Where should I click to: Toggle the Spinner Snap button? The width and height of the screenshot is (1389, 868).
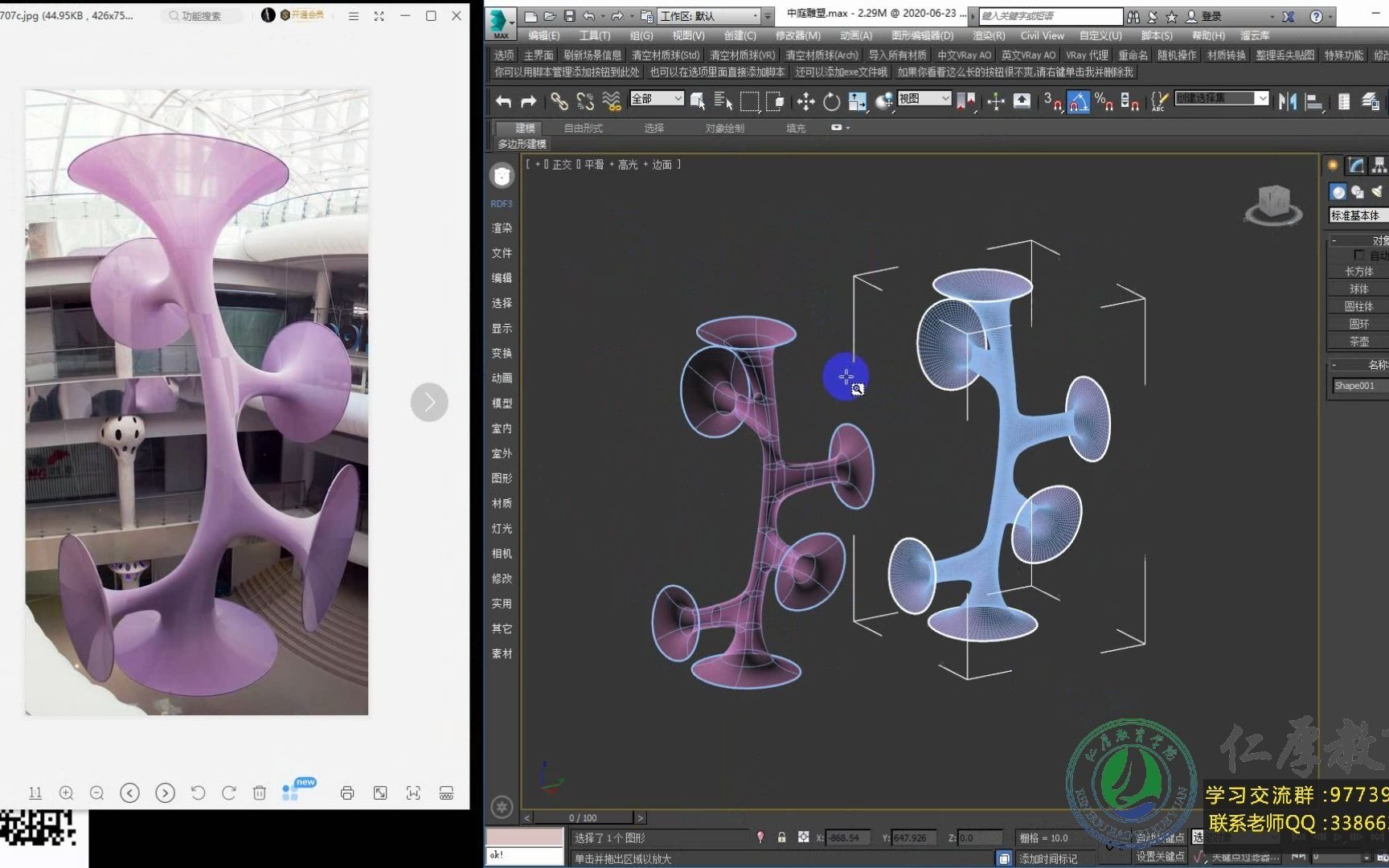point(1129,101)
